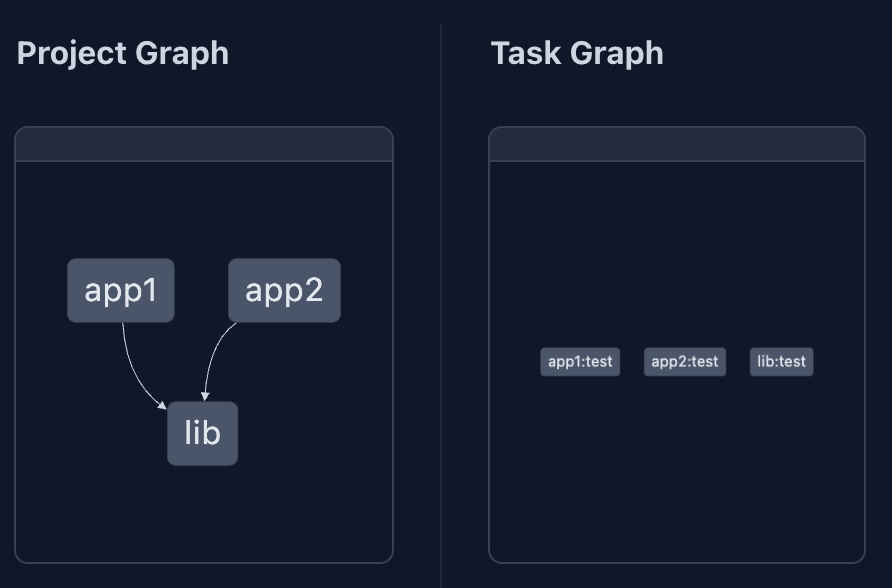Screen dimensions: 892x588
Task: Click the lib:test task node
Action: 781,361
